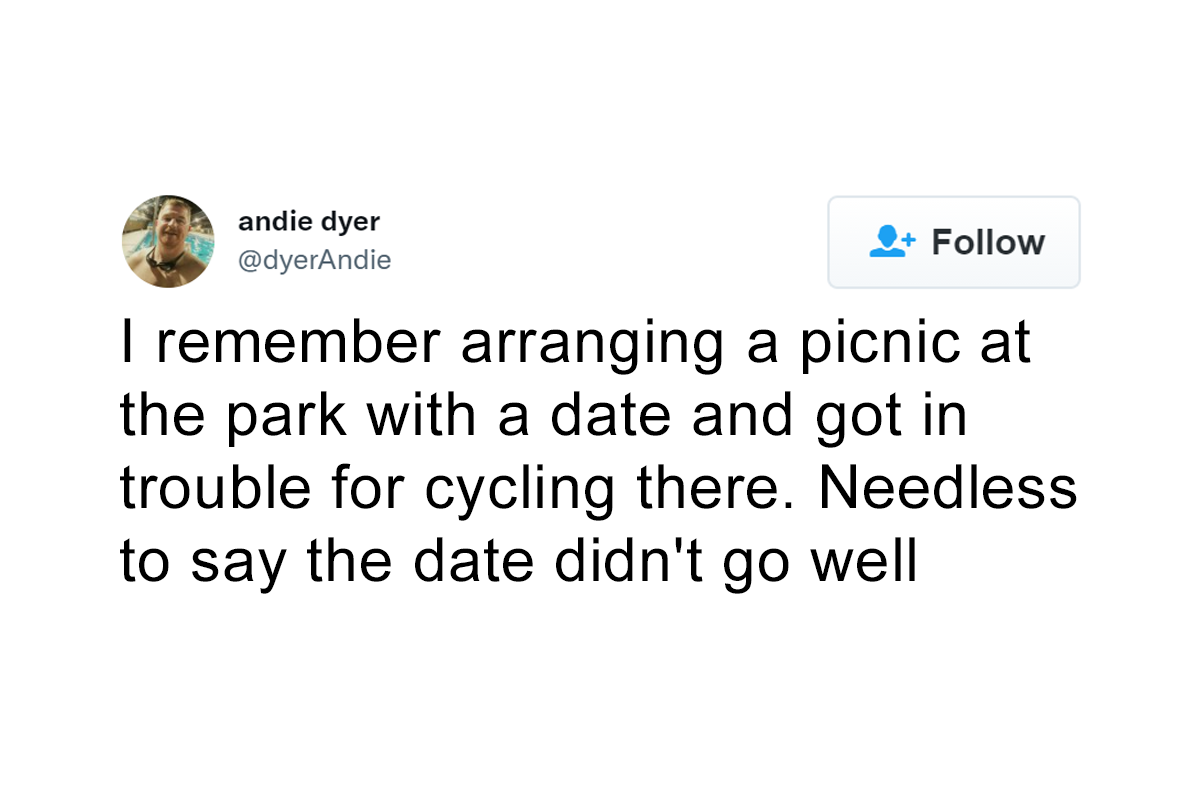Click the word "remember" in the tweet
Viewport: 1200px width, 800px height.
297,344
